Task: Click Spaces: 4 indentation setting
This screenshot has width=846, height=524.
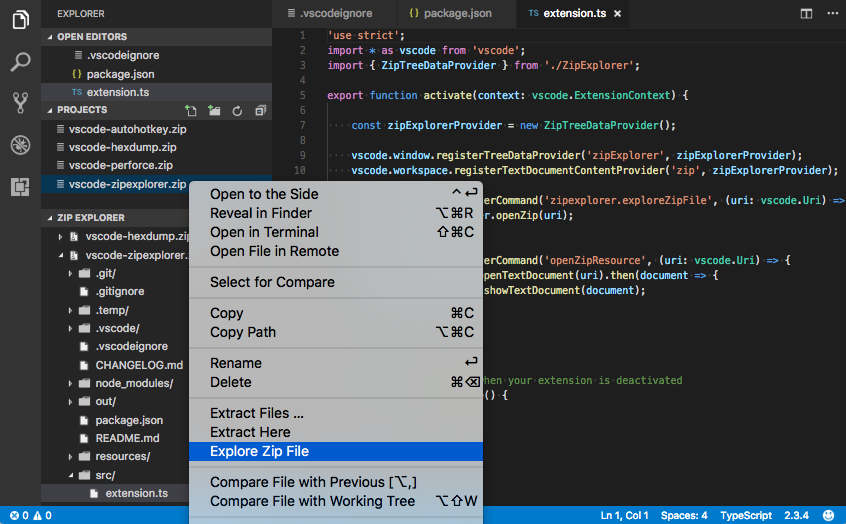Action: click(684, 515)
